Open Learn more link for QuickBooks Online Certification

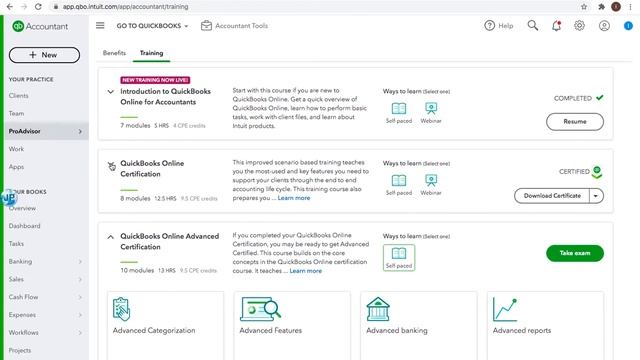tap(294, 198)
